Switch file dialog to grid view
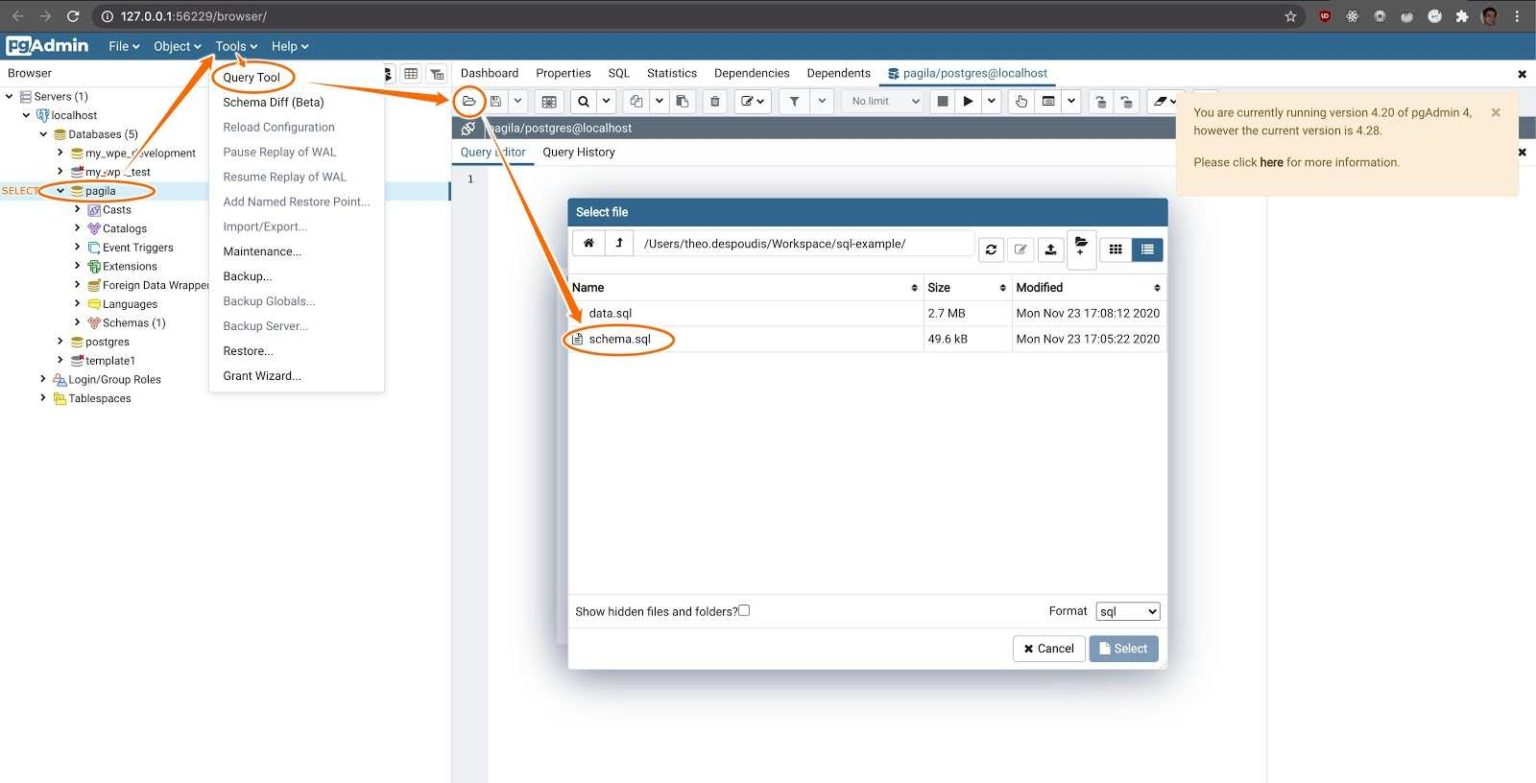Image resolution: width=1536 pixels, height=783 pixels. pyautogui.click(x=1115, y=249)
